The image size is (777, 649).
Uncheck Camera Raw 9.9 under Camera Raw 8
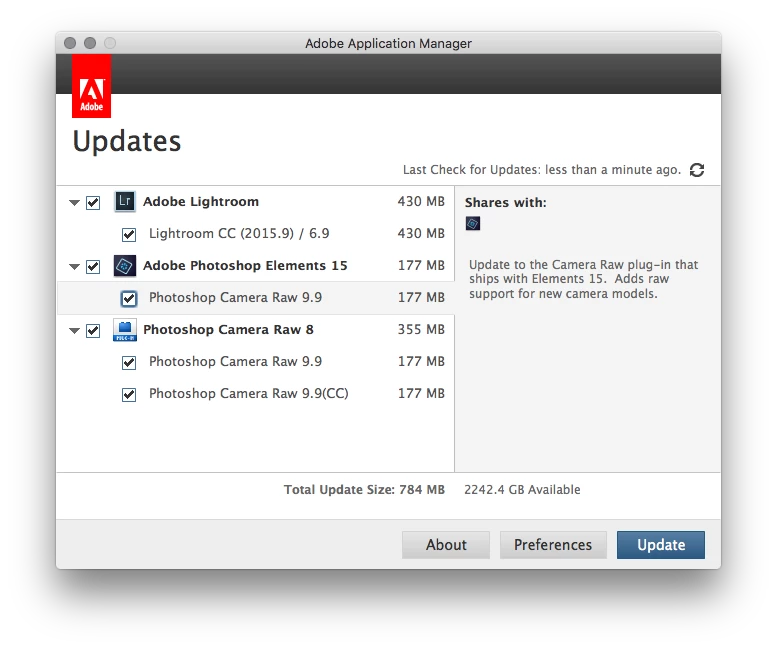click(x=129, y=363)
